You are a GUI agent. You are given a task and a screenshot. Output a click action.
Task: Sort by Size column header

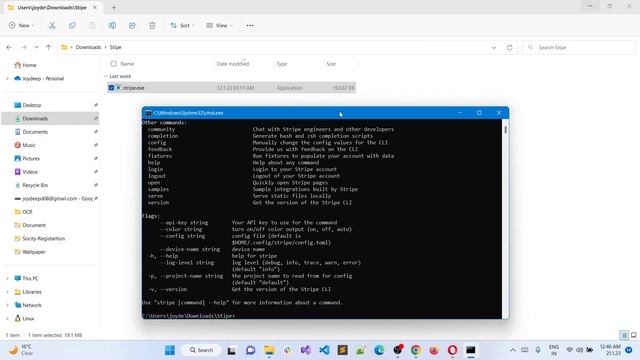point(331,64)
